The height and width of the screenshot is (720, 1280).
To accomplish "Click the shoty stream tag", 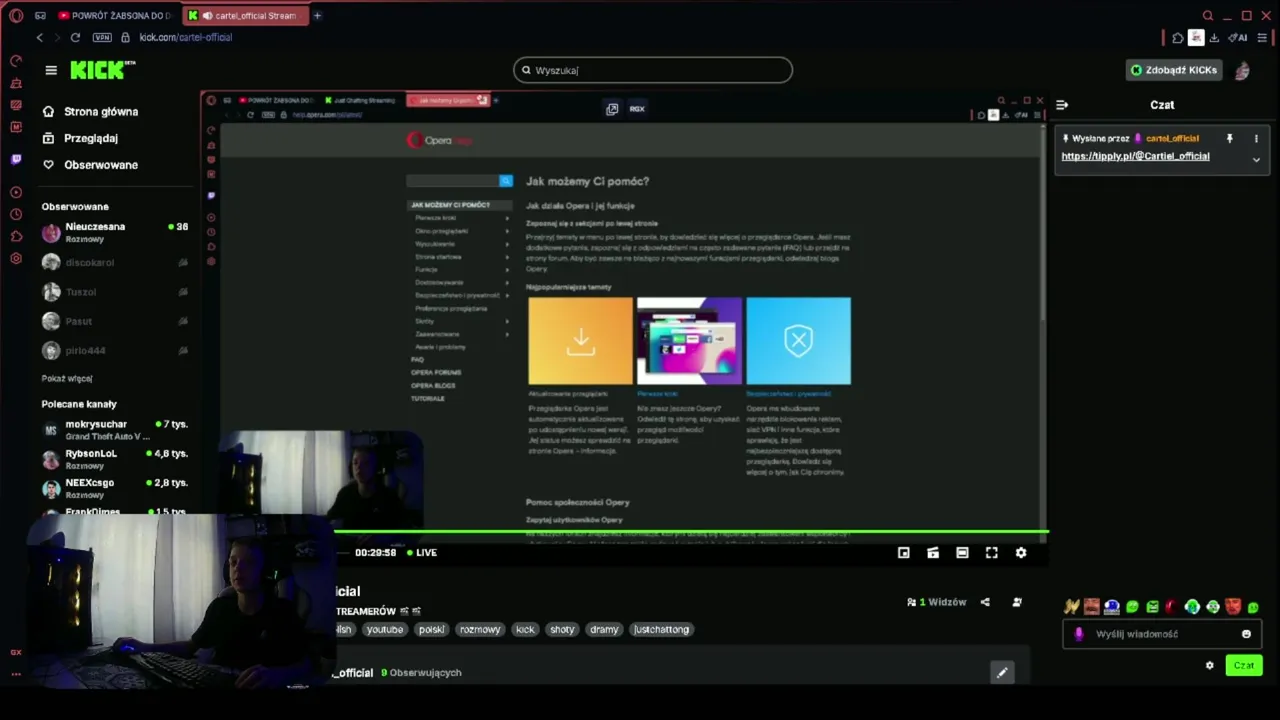I will 562,630.
